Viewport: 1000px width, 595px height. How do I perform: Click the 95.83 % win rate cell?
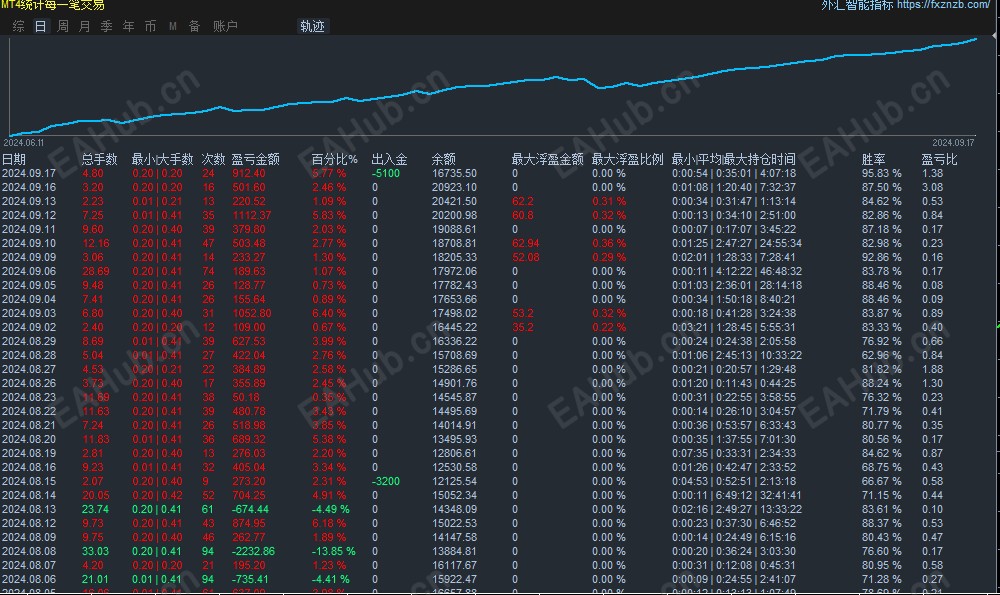coord(881,173)
